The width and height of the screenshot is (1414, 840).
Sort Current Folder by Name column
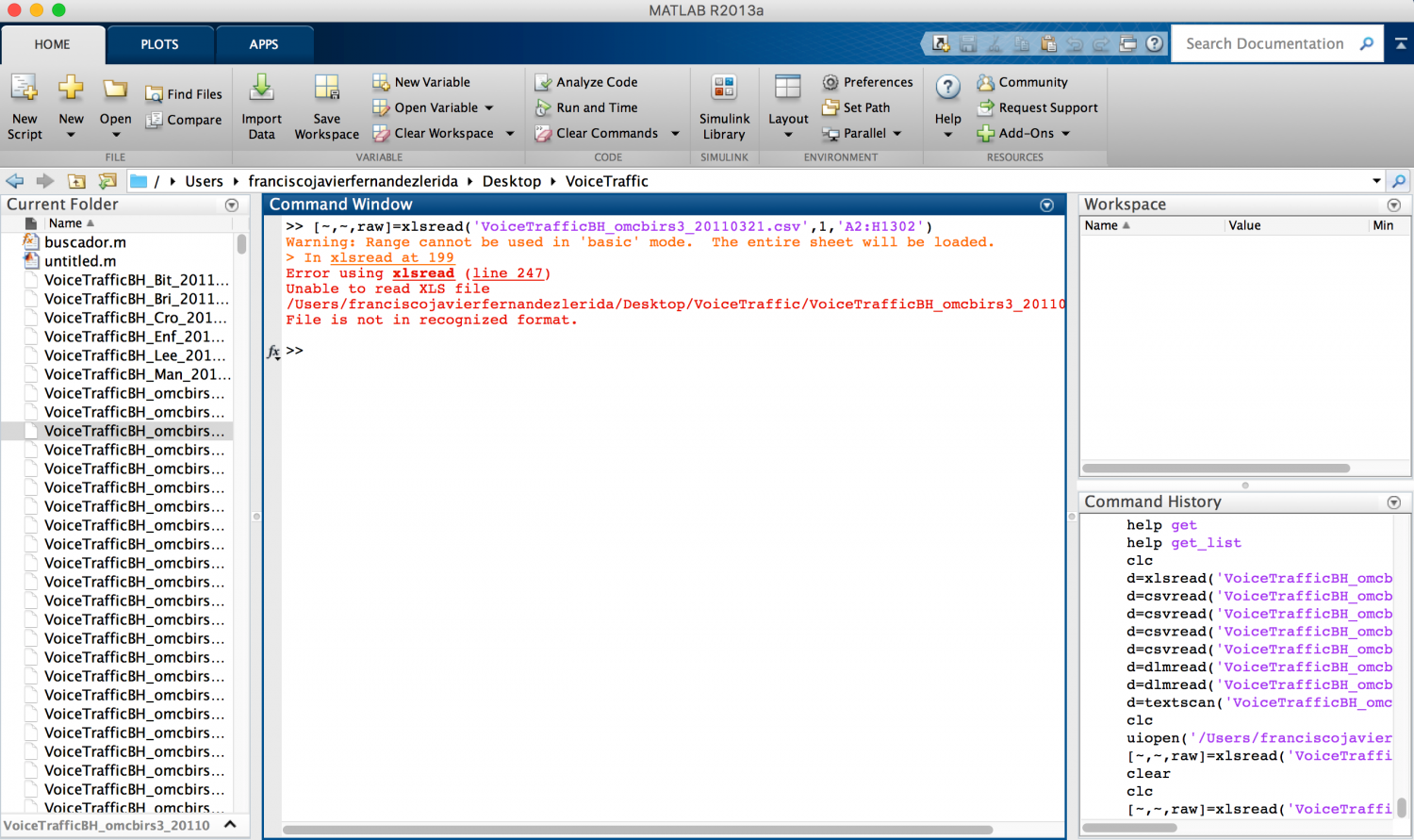point(71,223)
